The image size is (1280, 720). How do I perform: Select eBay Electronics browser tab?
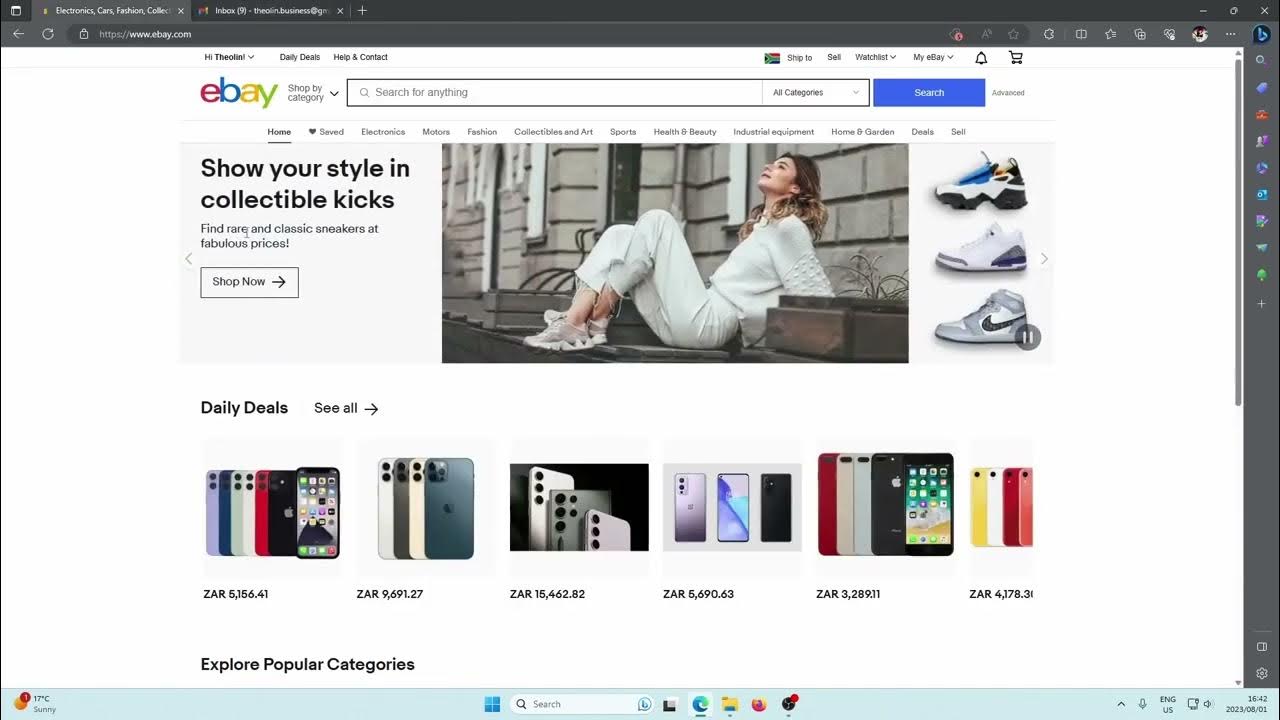(112, 10)
